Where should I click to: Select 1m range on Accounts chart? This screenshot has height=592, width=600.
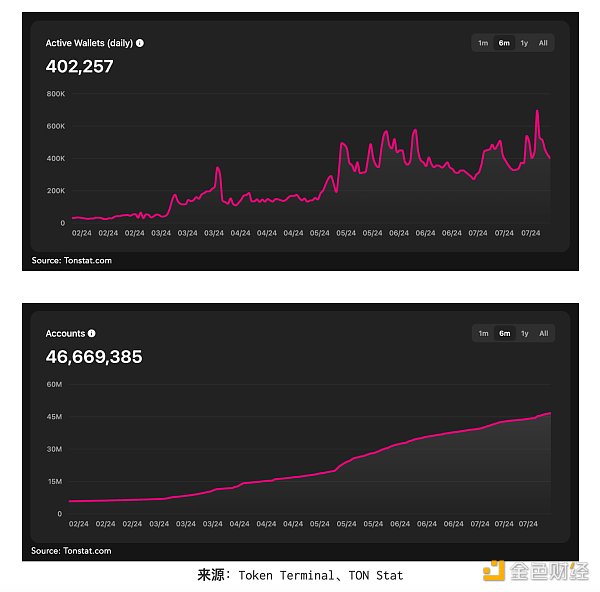click(x=483, y=333)
